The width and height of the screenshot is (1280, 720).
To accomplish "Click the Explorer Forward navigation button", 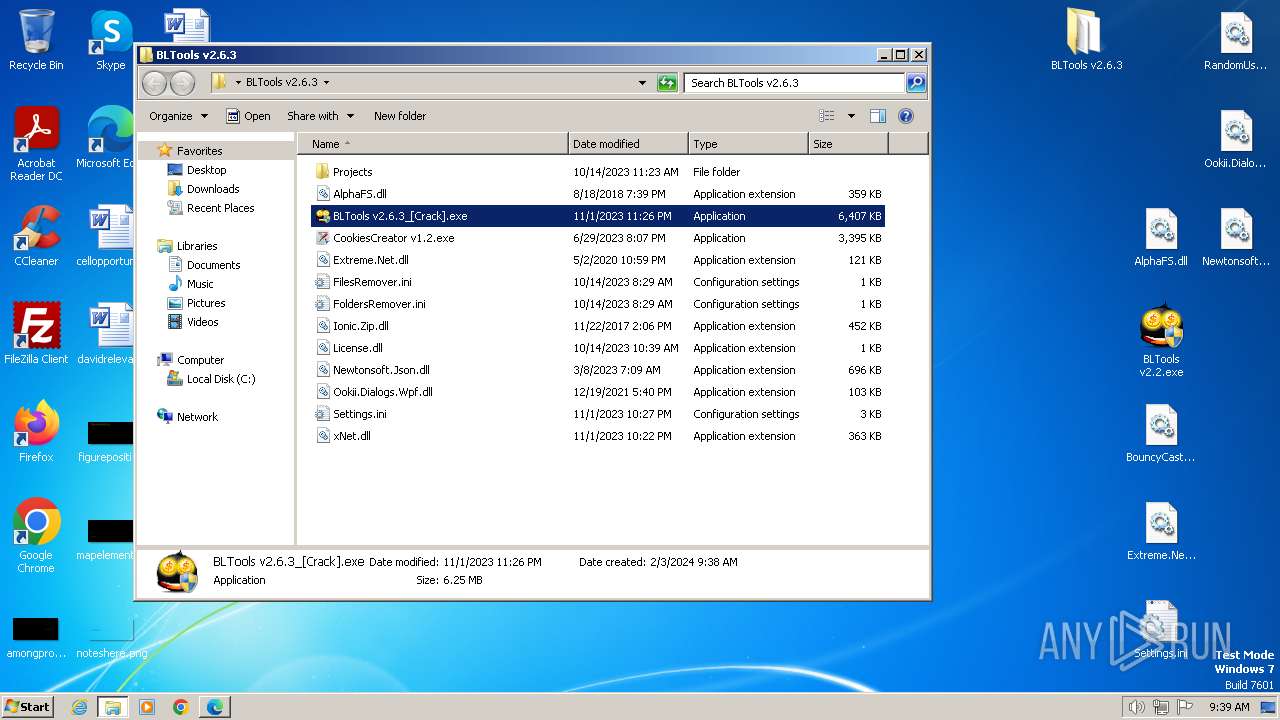I will point(182,83).
